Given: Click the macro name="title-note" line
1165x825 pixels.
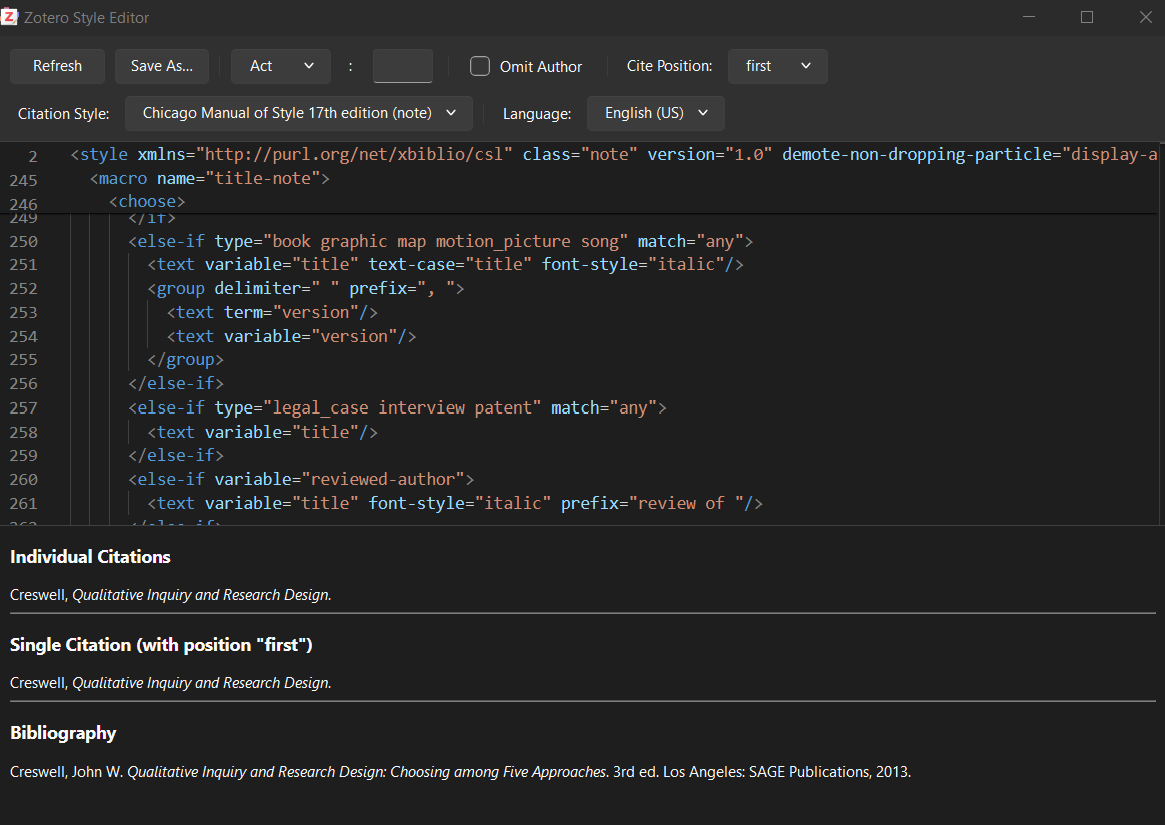Looking at the screenshot, I should click(210, 178).
